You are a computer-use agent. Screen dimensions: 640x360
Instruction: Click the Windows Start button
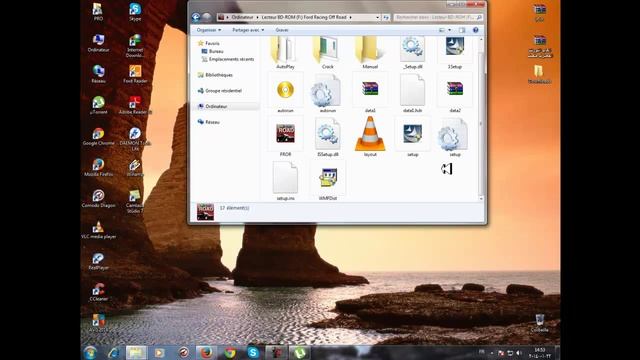[90, 352]
